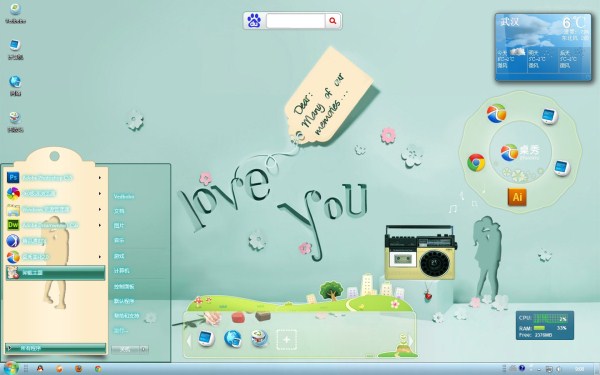Click the 桌秀 logo at top of circular launcher
This screenshot has height=375, width=600.
497,113
